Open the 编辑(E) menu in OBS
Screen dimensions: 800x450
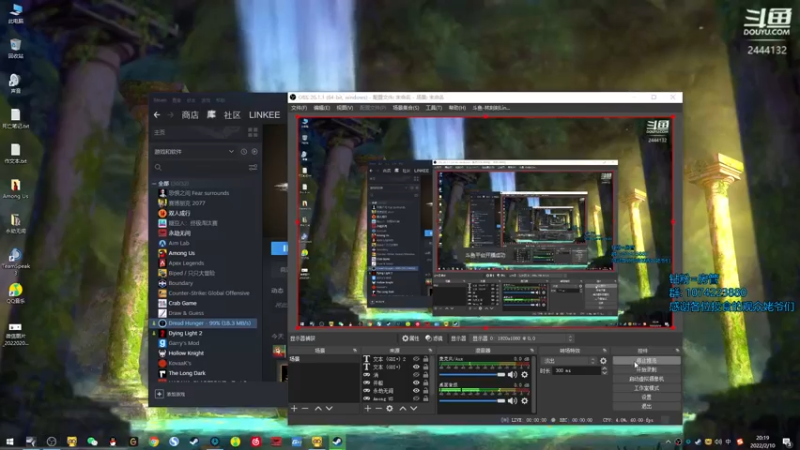(321, 108)
